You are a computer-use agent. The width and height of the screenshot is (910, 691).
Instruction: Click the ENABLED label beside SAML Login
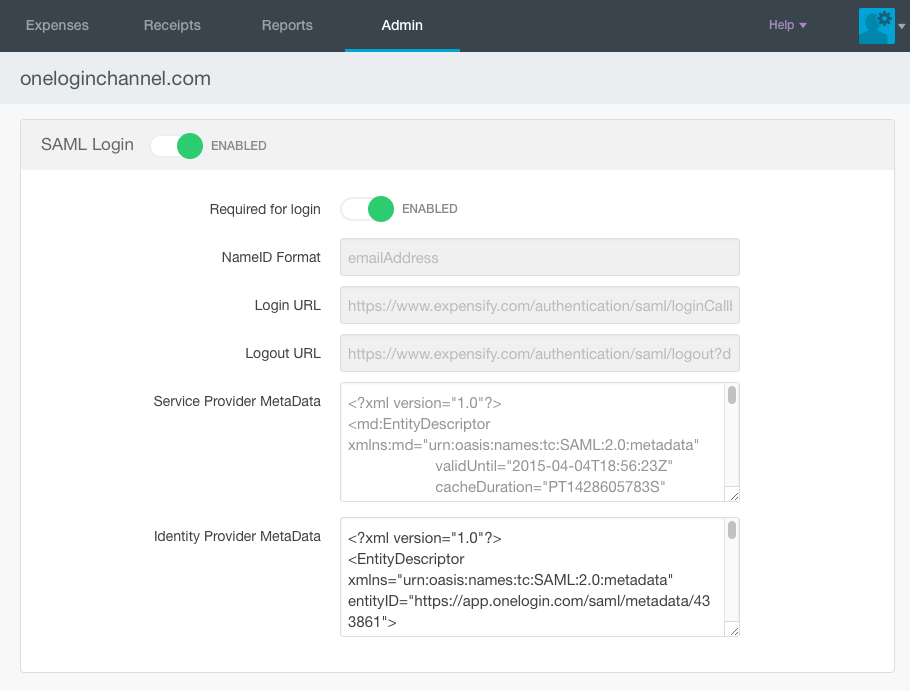239,146
